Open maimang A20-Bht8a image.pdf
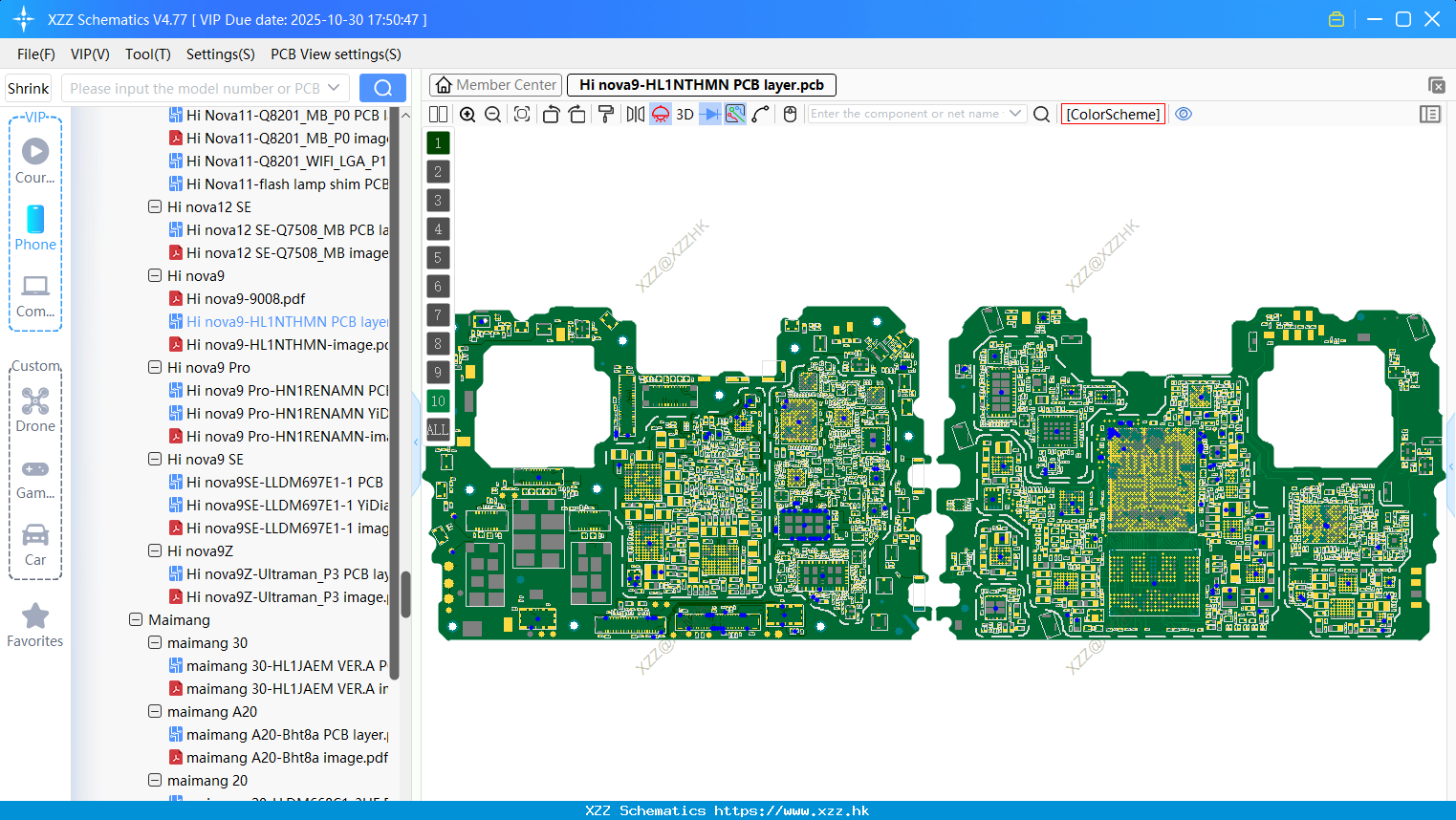The image size is (1456, 820). coord(278,757)
